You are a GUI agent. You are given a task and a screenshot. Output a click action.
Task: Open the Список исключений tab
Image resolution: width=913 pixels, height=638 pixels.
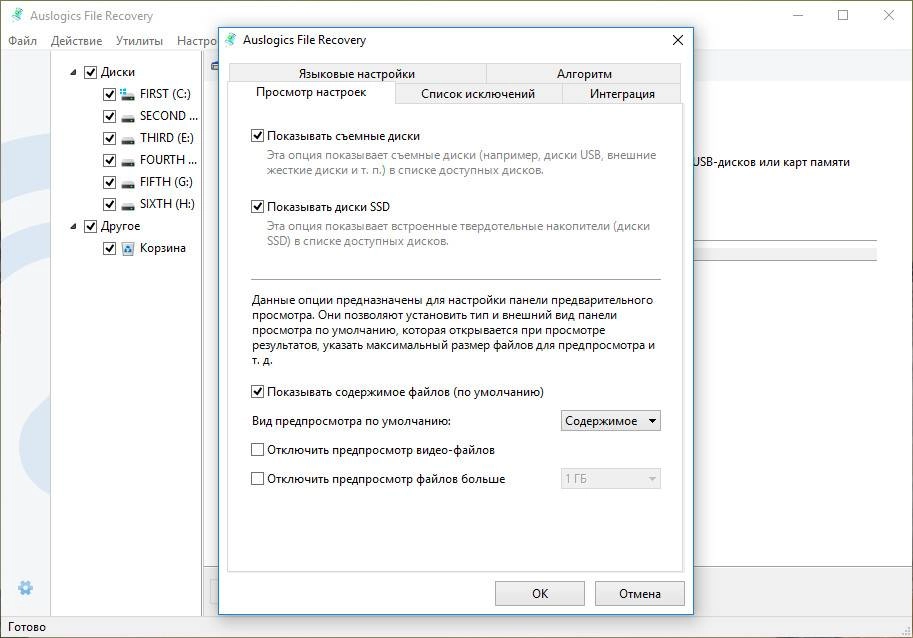pos(478,94)
